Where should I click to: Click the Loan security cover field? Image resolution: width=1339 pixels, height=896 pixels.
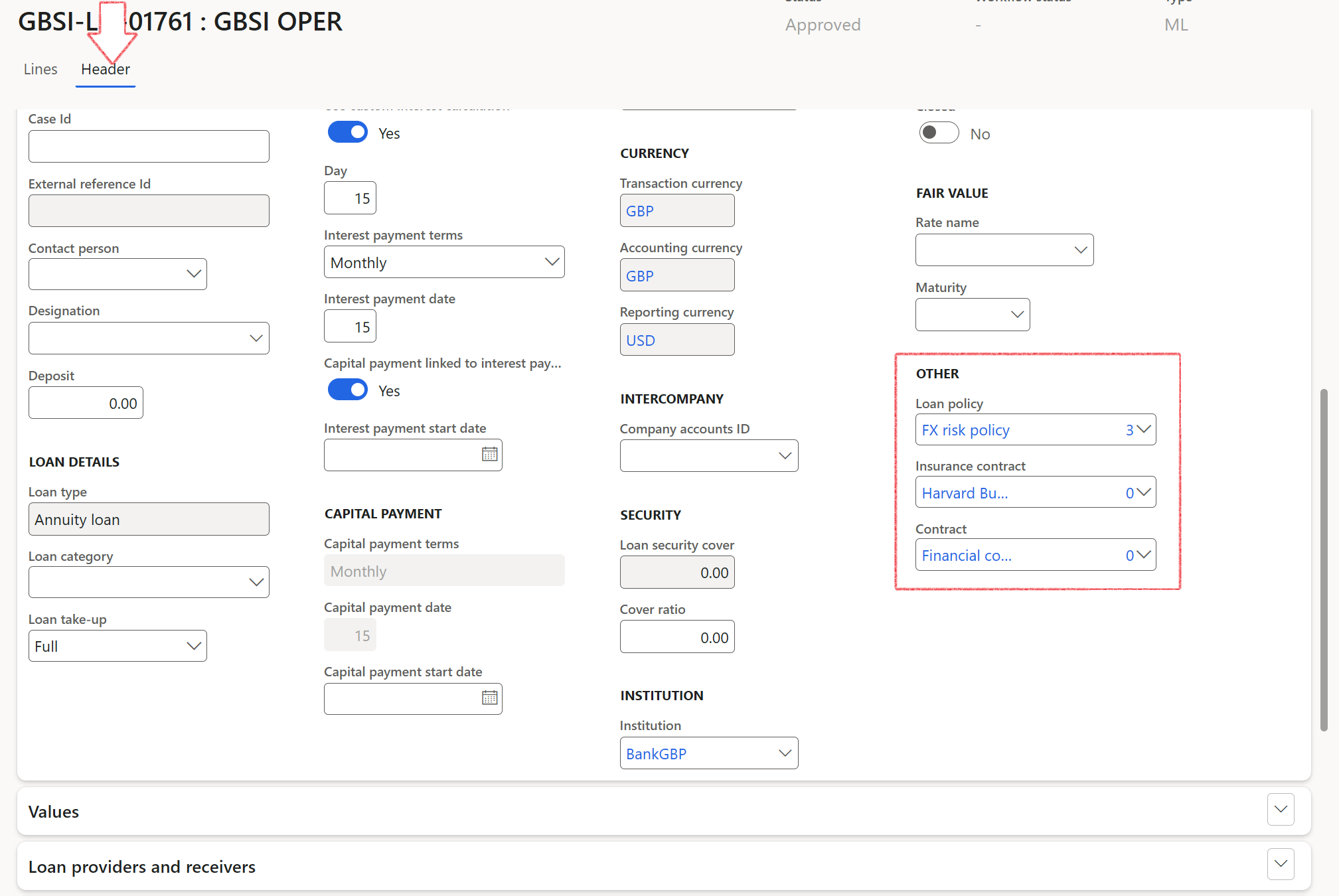coord(677,572)
